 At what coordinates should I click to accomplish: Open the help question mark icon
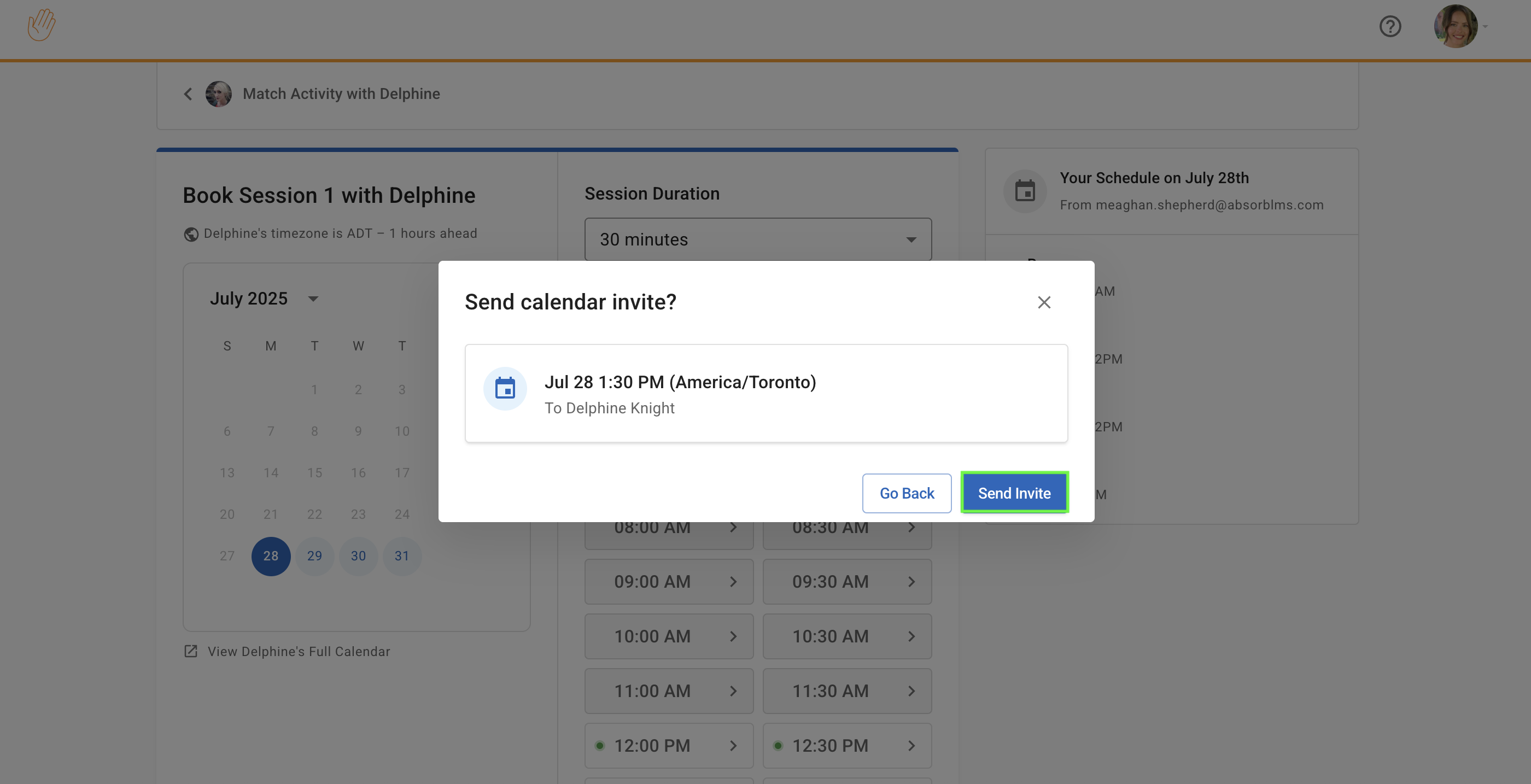click(x=1389, y=27)
